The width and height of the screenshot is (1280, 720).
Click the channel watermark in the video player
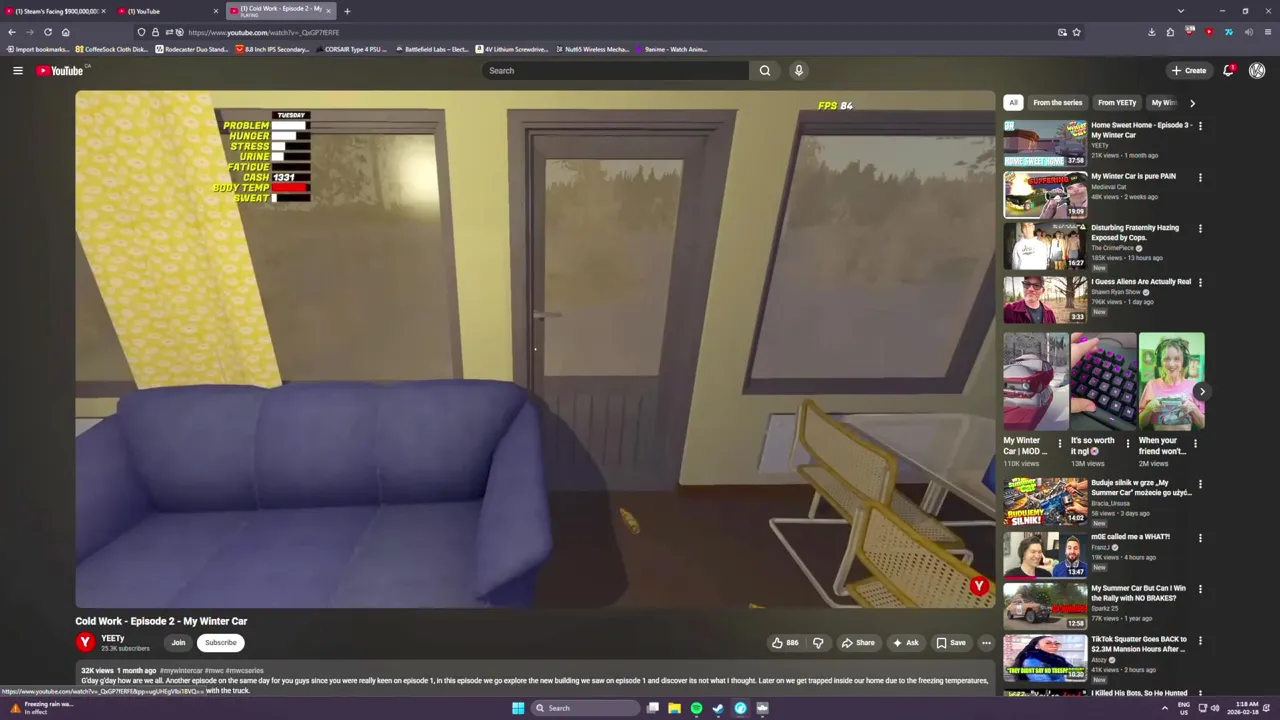point(979,586)
